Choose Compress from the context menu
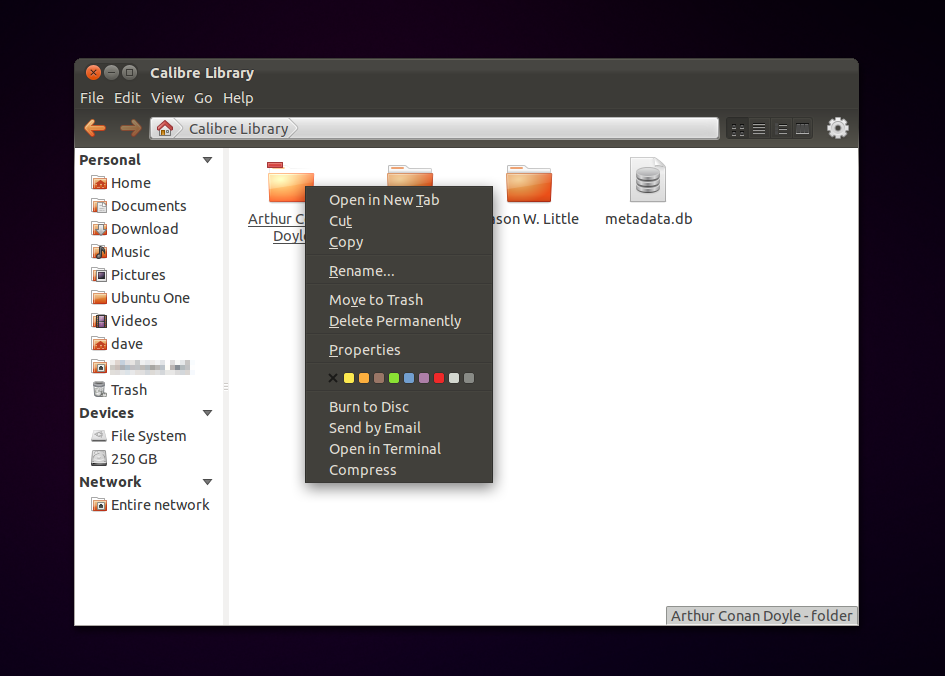Viewport: 945px width, 676px height. click(399, 471)
